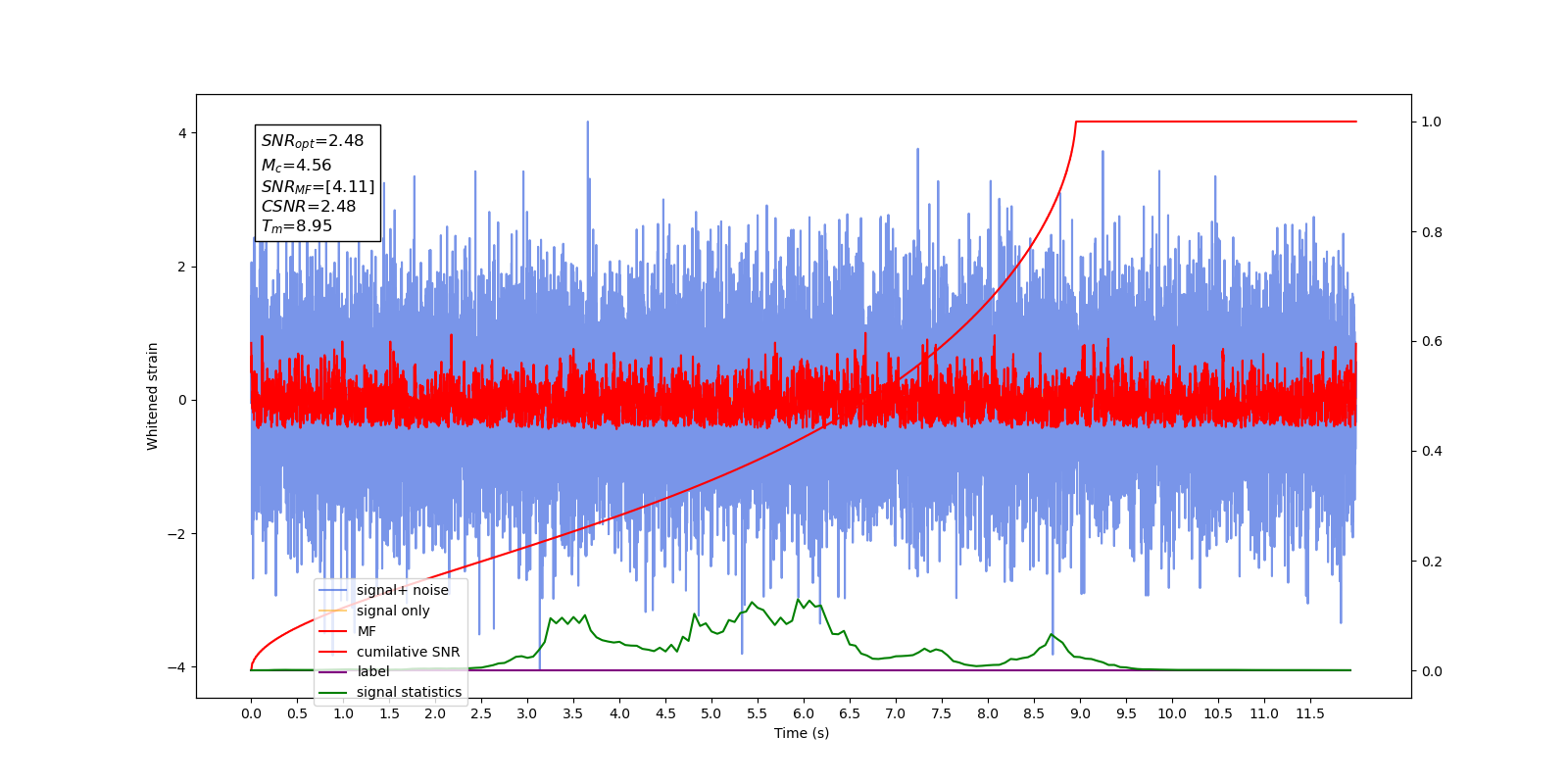Click the x-axis tick label 3.5
The image size is (1568, 784).
coord(573,713)
